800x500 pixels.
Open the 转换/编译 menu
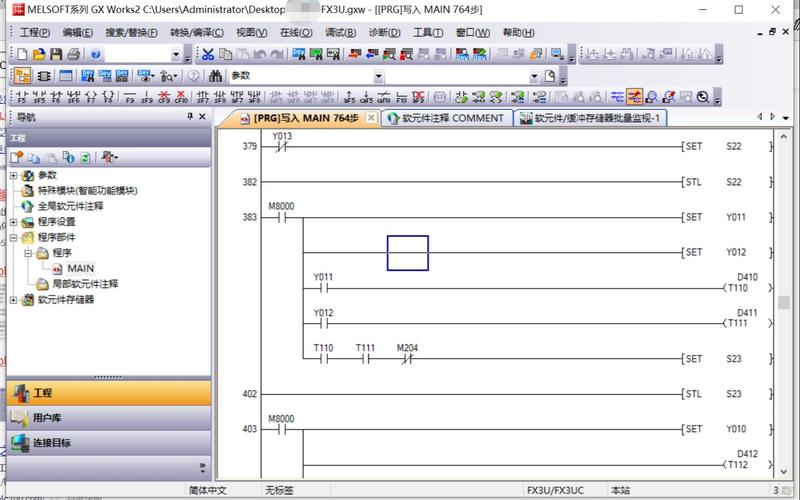[x=188, y=33]
